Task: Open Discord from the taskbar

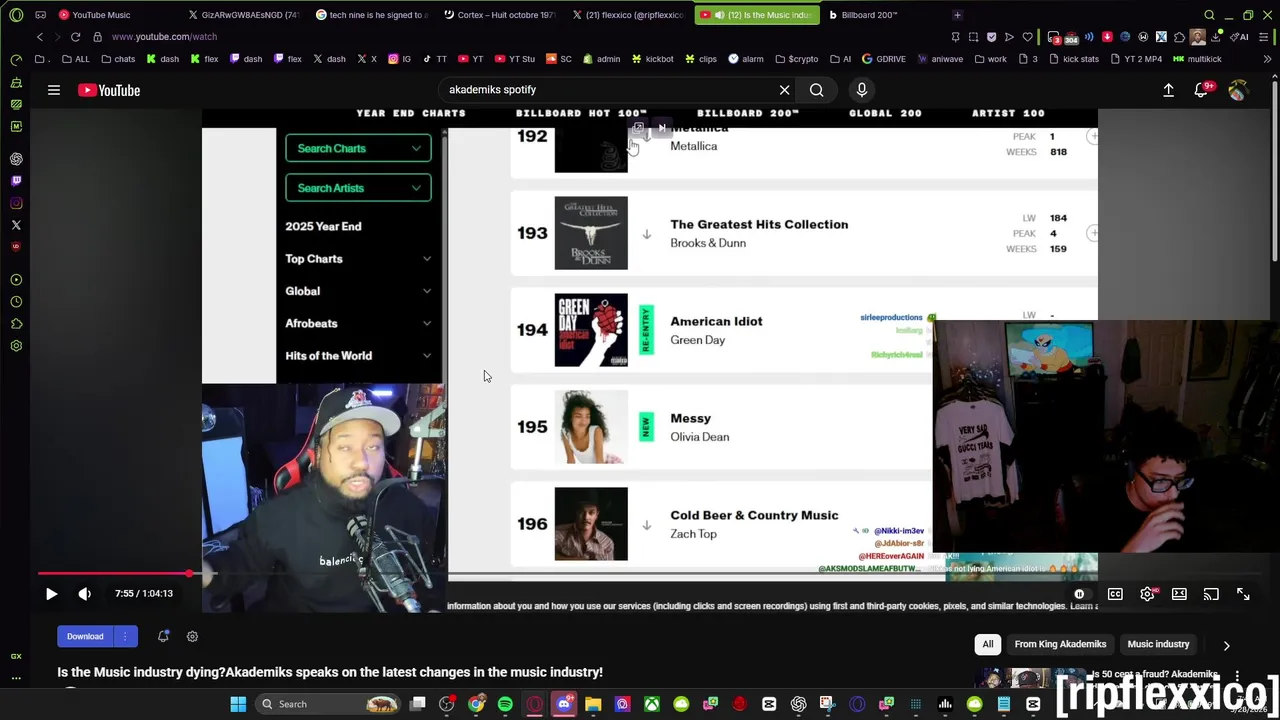Action: (564, 704)
